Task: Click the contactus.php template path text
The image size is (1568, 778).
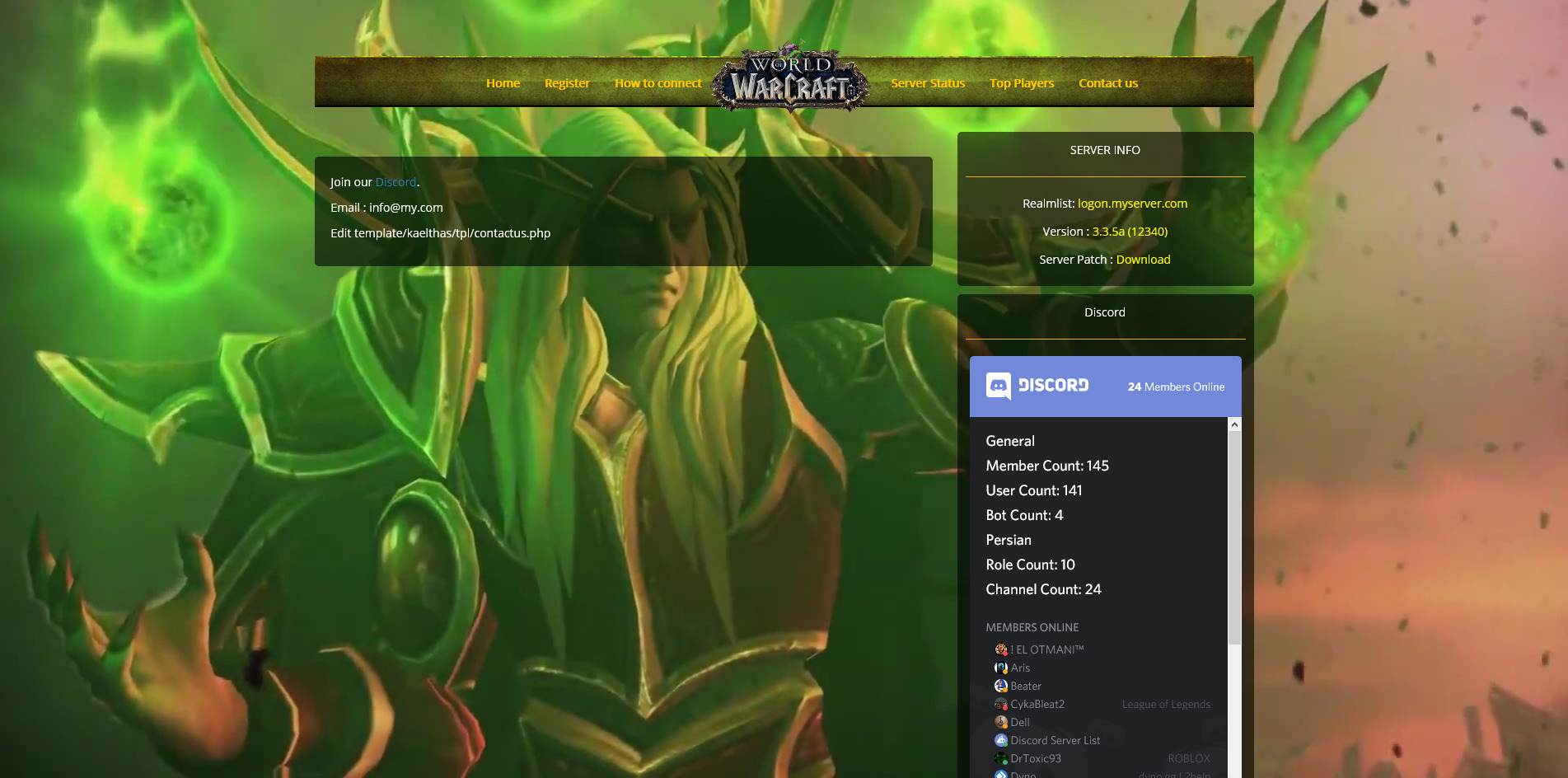Action: [x=440, y=233]
